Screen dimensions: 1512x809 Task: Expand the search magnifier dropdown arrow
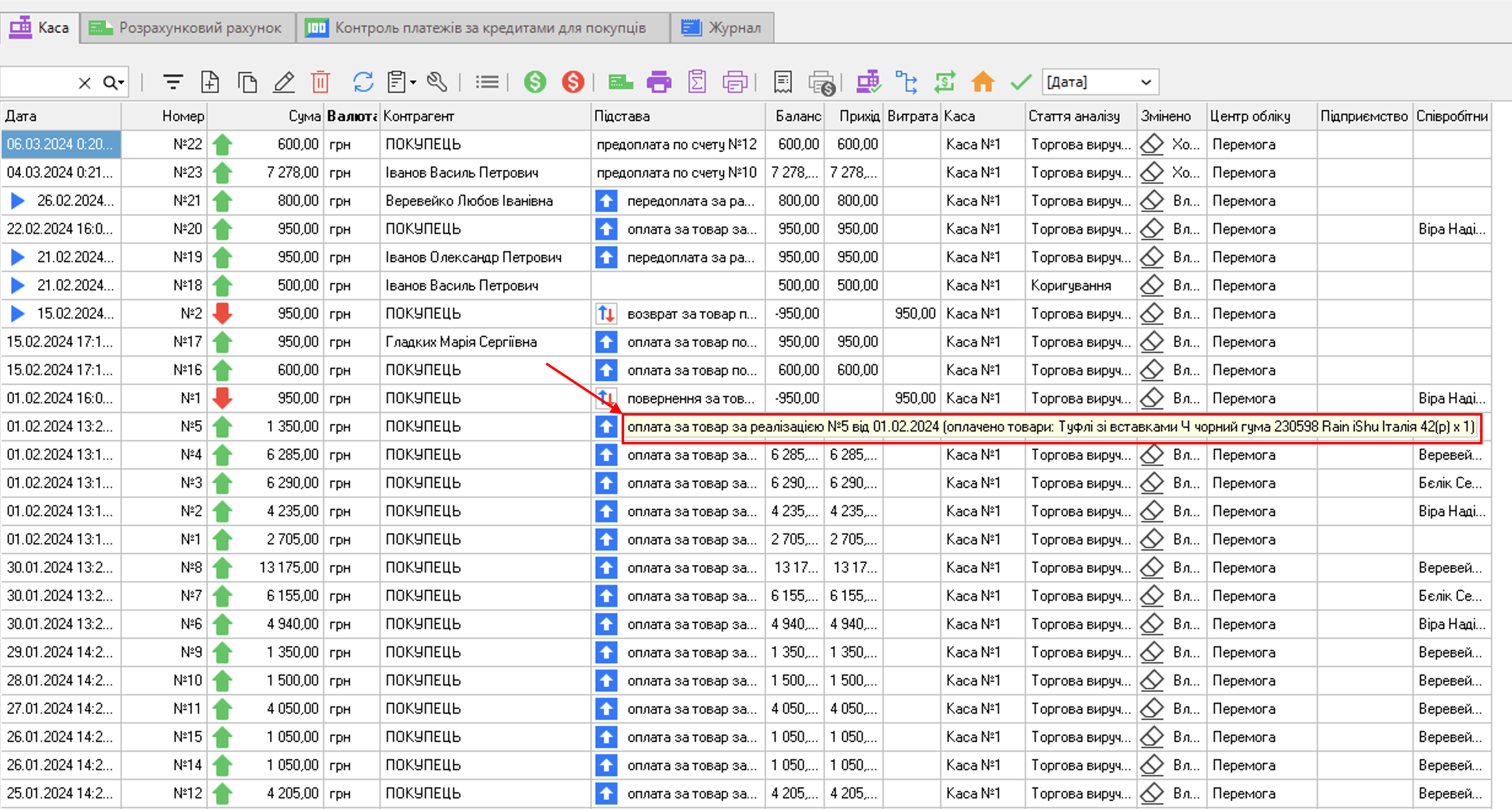(122, 83)
